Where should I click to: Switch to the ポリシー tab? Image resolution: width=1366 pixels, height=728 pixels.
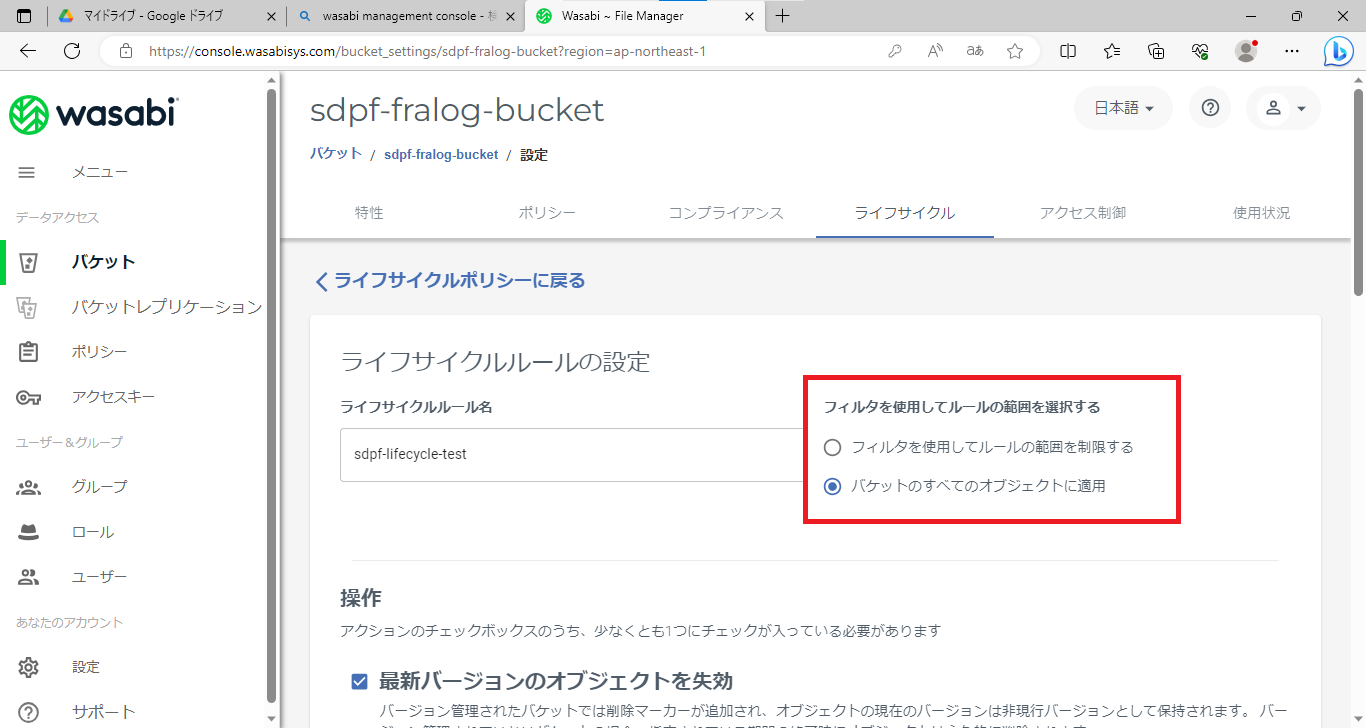click(547, 213)
